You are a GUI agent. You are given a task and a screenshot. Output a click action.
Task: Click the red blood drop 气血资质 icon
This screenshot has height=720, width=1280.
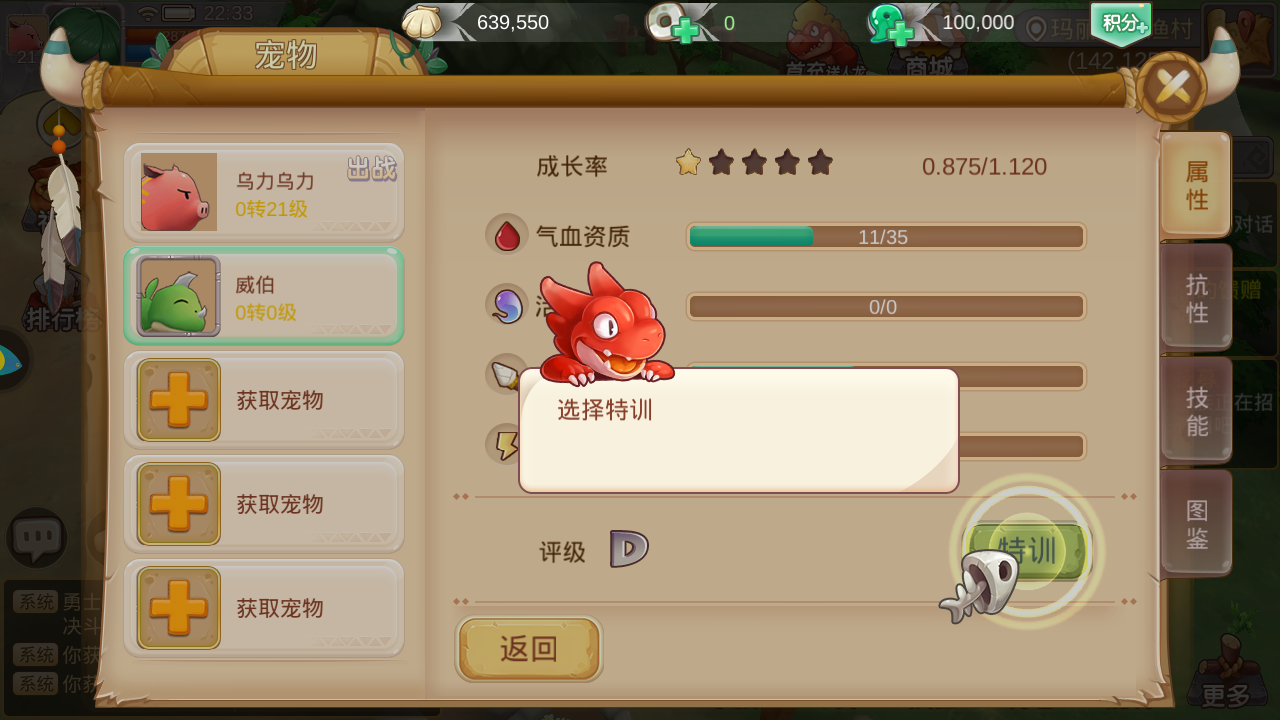(507, 235)
